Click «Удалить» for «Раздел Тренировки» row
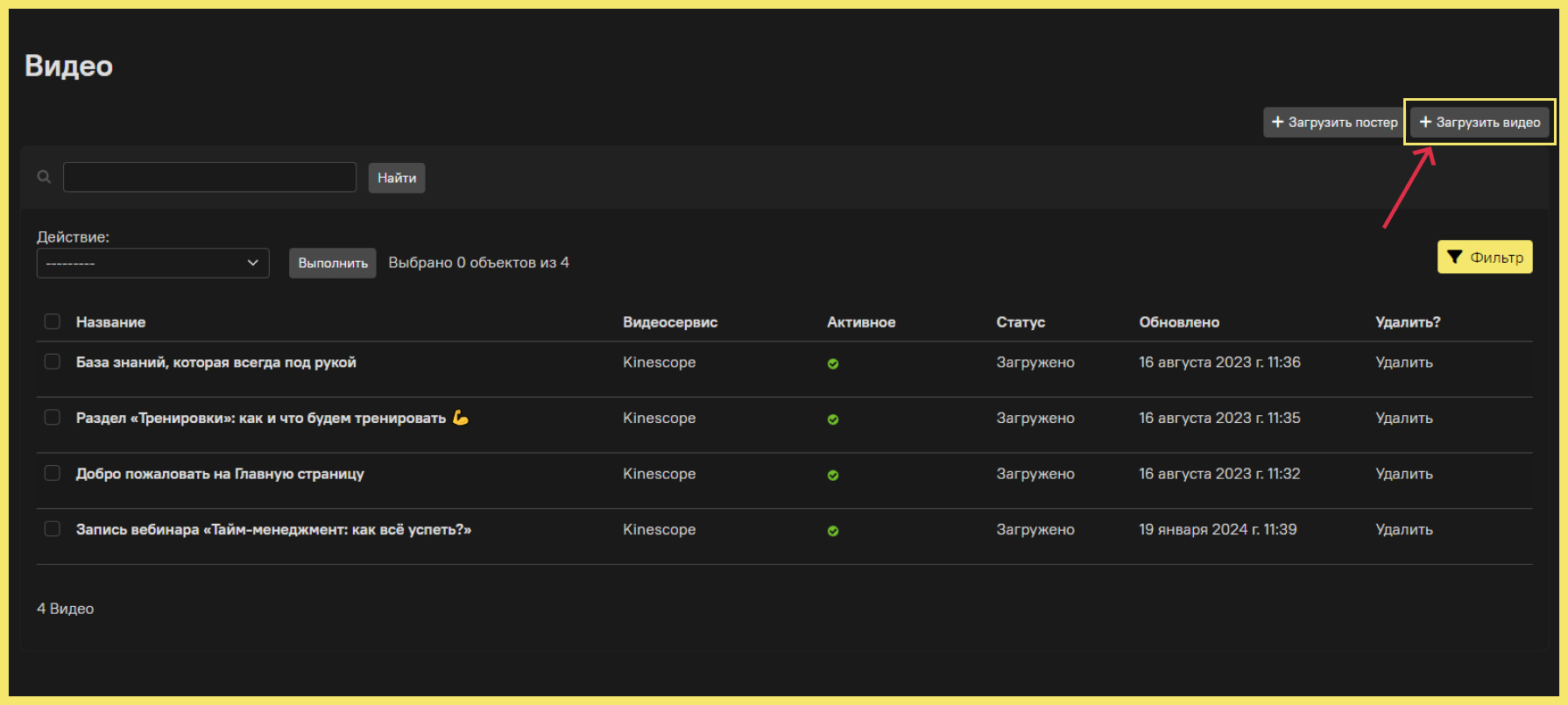The width and height of the screenshot is (1568, 705). [x=1404, y=419]
